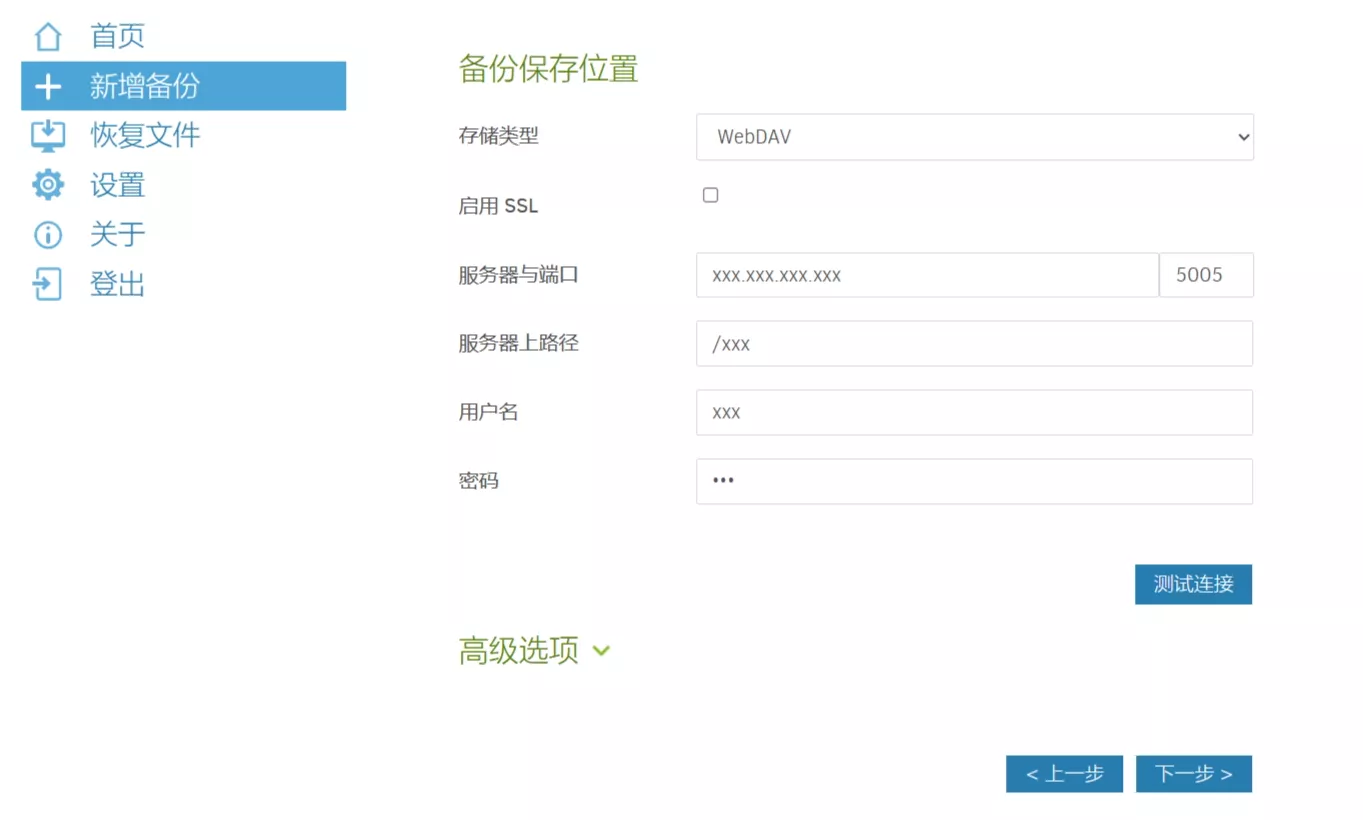Click the 测试连接 button
The width and height of the screenshot is (1363, 820).
1193,585
